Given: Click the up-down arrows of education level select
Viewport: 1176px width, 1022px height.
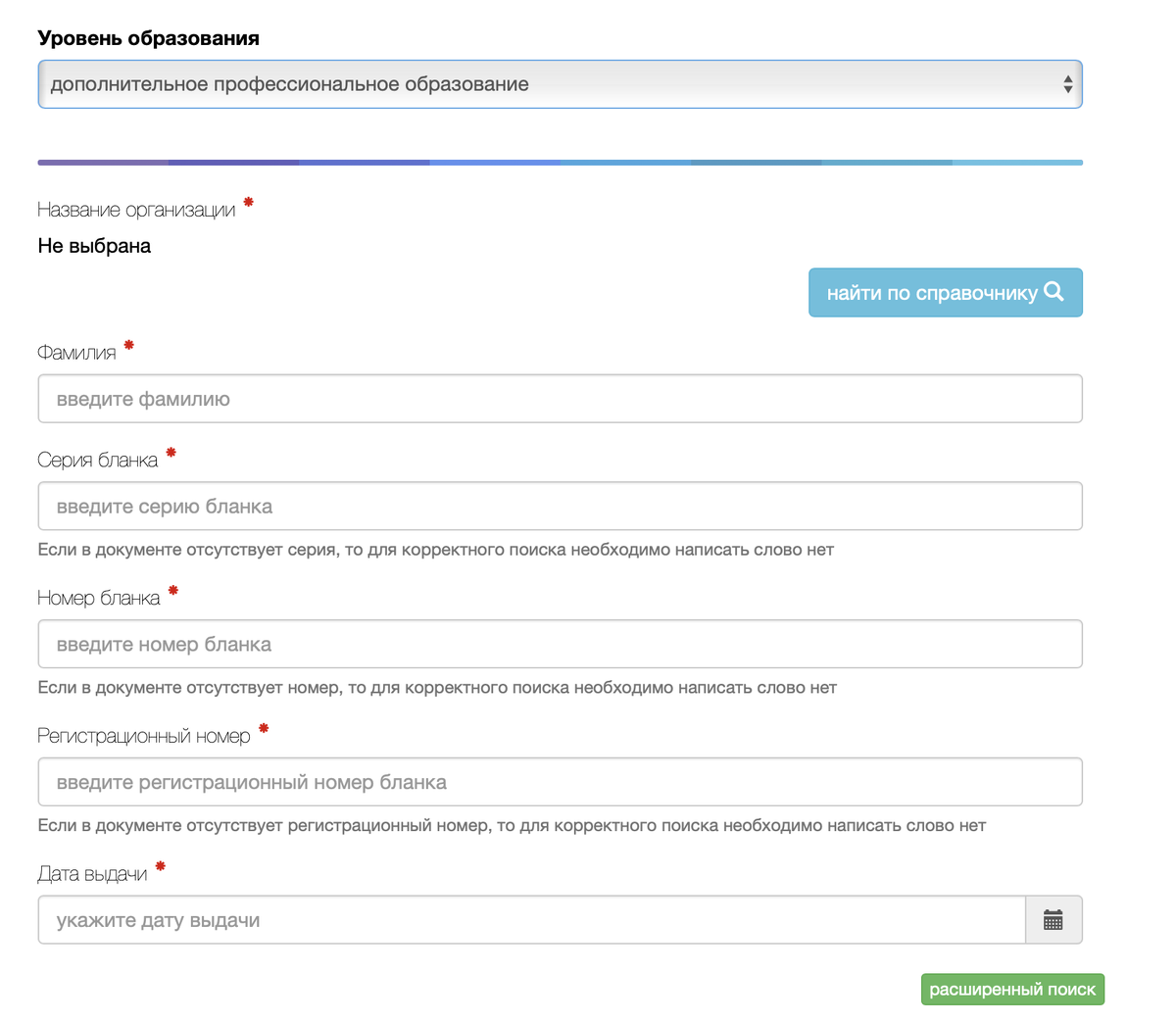Looking at the screenshot, I should pos(1067,84).
